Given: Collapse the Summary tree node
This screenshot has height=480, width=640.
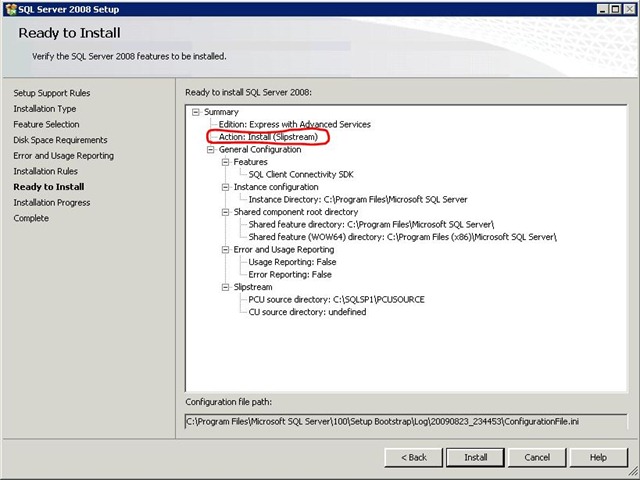Looking at the screenshot, I should pyautogui.click(x=196, y=112).
